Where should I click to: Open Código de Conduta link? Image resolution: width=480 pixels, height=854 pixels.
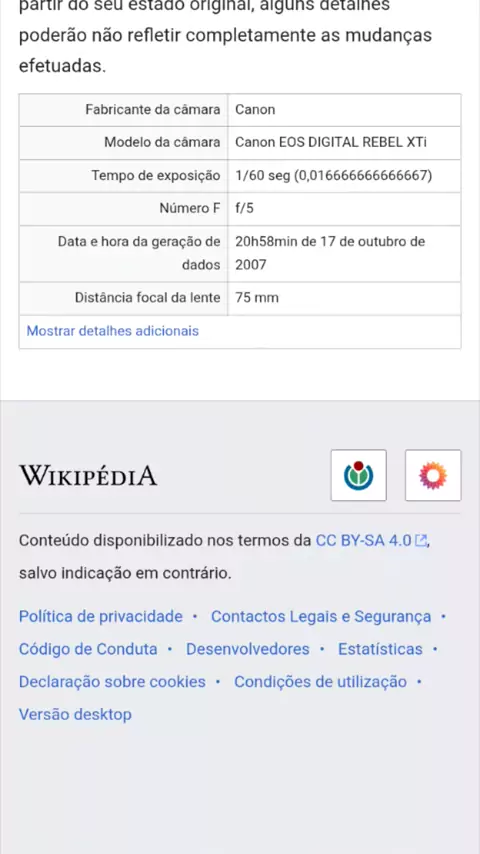point(88,649)
